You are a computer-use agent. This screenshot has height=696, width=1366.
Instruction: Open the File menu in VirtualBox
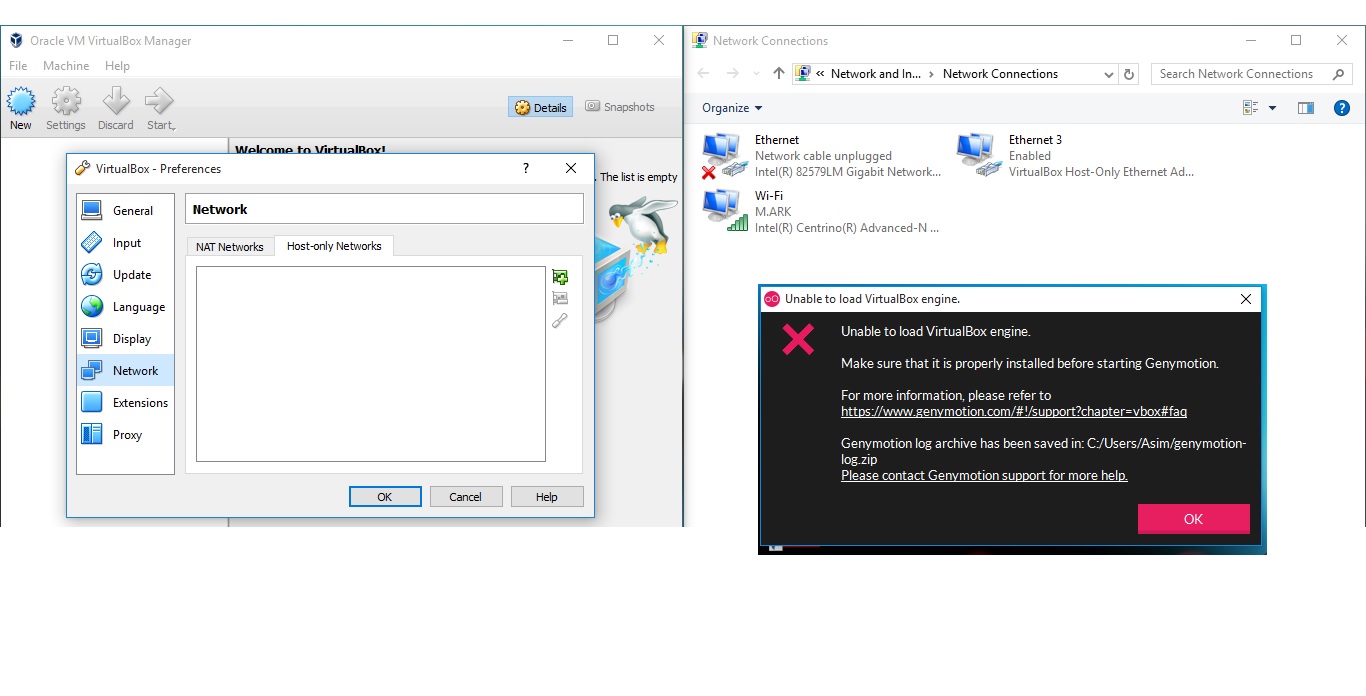pos(18,66)
